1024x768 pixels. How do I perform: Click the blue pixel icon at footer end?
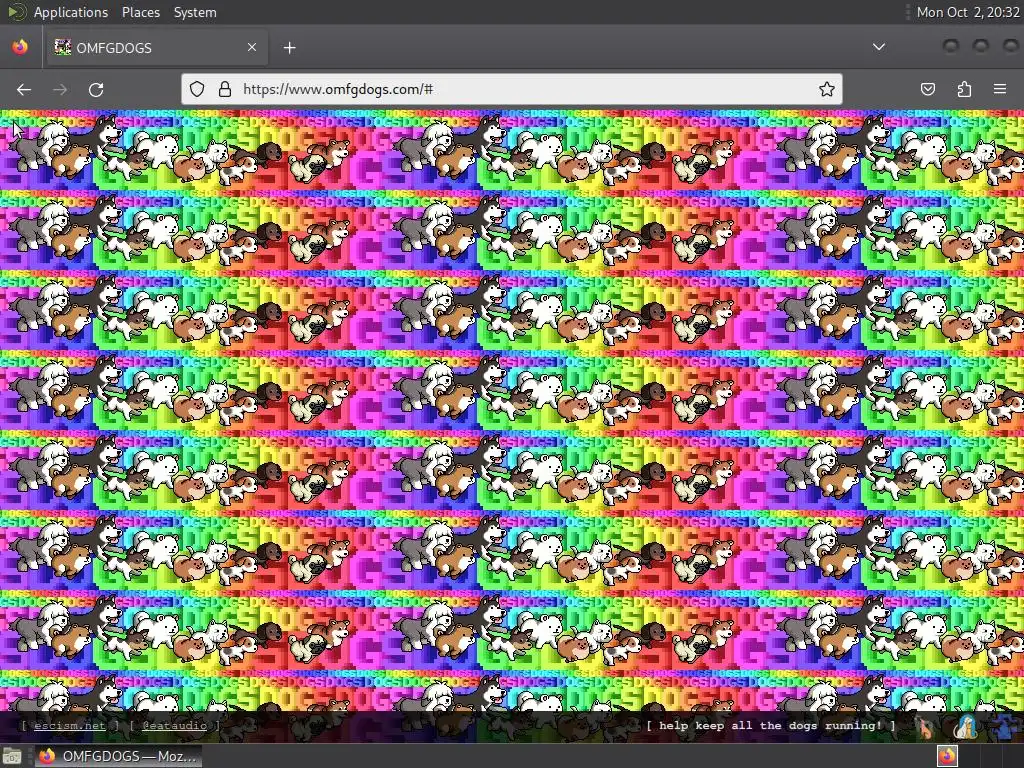[1006, 727]
